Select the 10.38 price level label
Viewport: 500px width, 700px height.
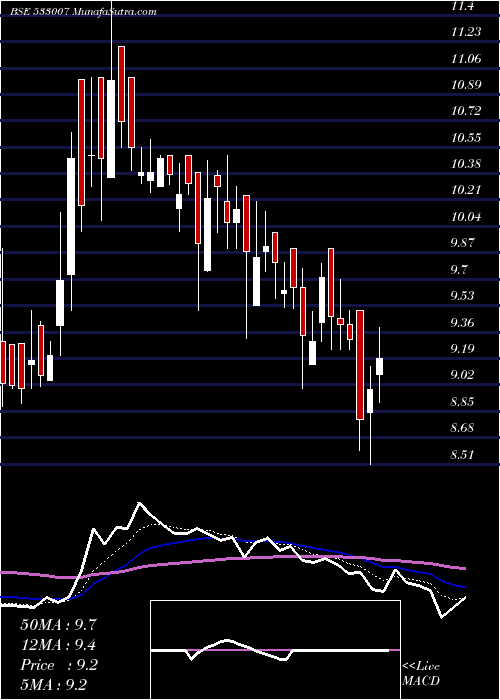point(466,164)
